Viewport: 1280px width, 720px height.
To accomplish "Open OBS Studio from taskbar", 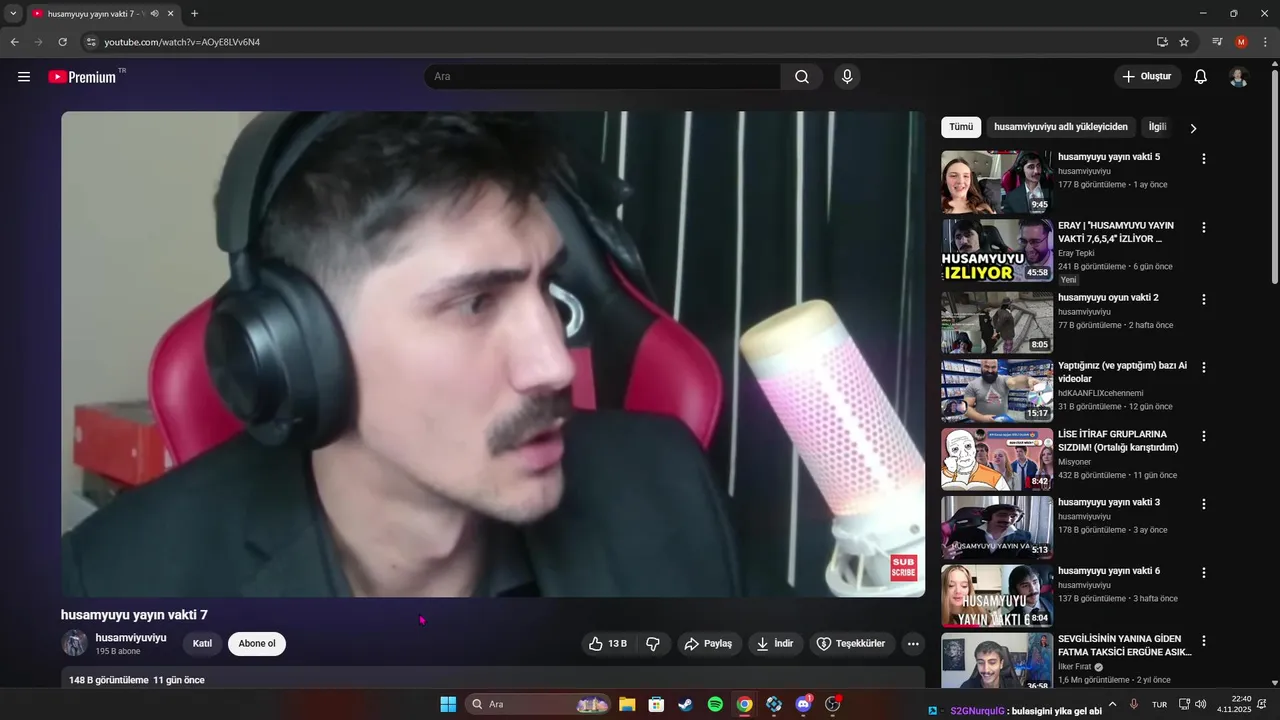I will (833, 704).
